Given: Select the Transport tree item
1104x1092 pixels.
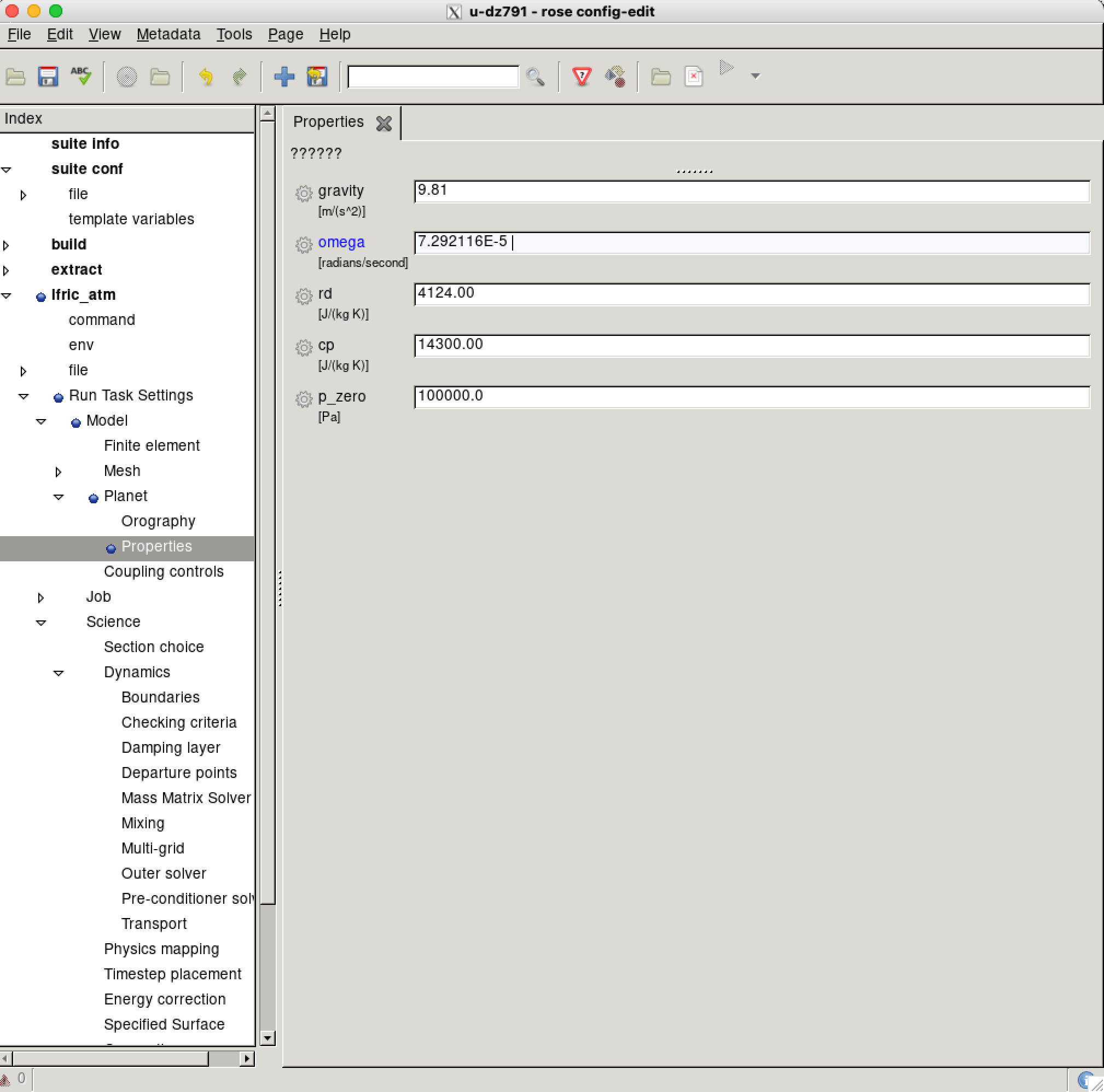Looking at the screenshot, I should click(x=154, y=924).
